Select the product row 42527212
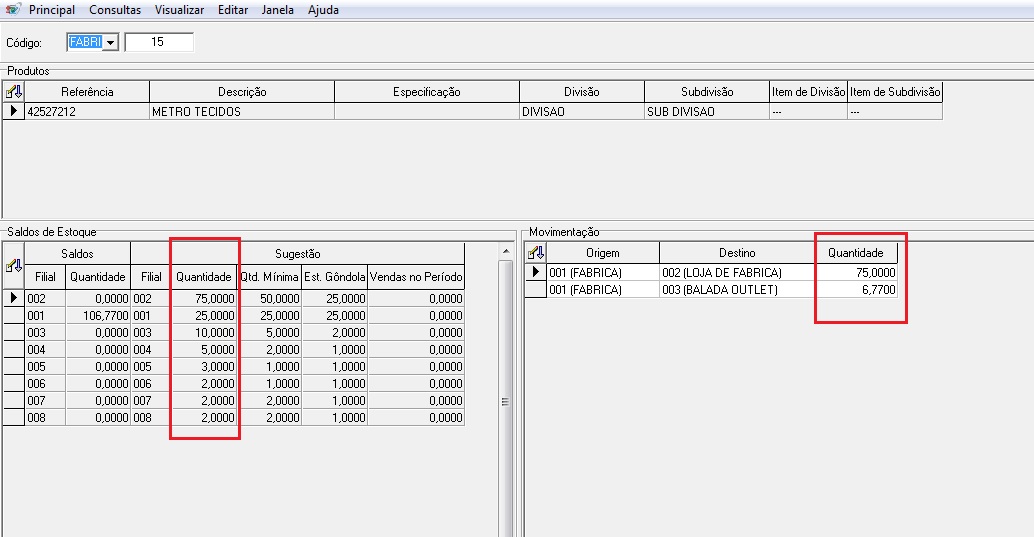The image size is (1034, 537). 473,111
